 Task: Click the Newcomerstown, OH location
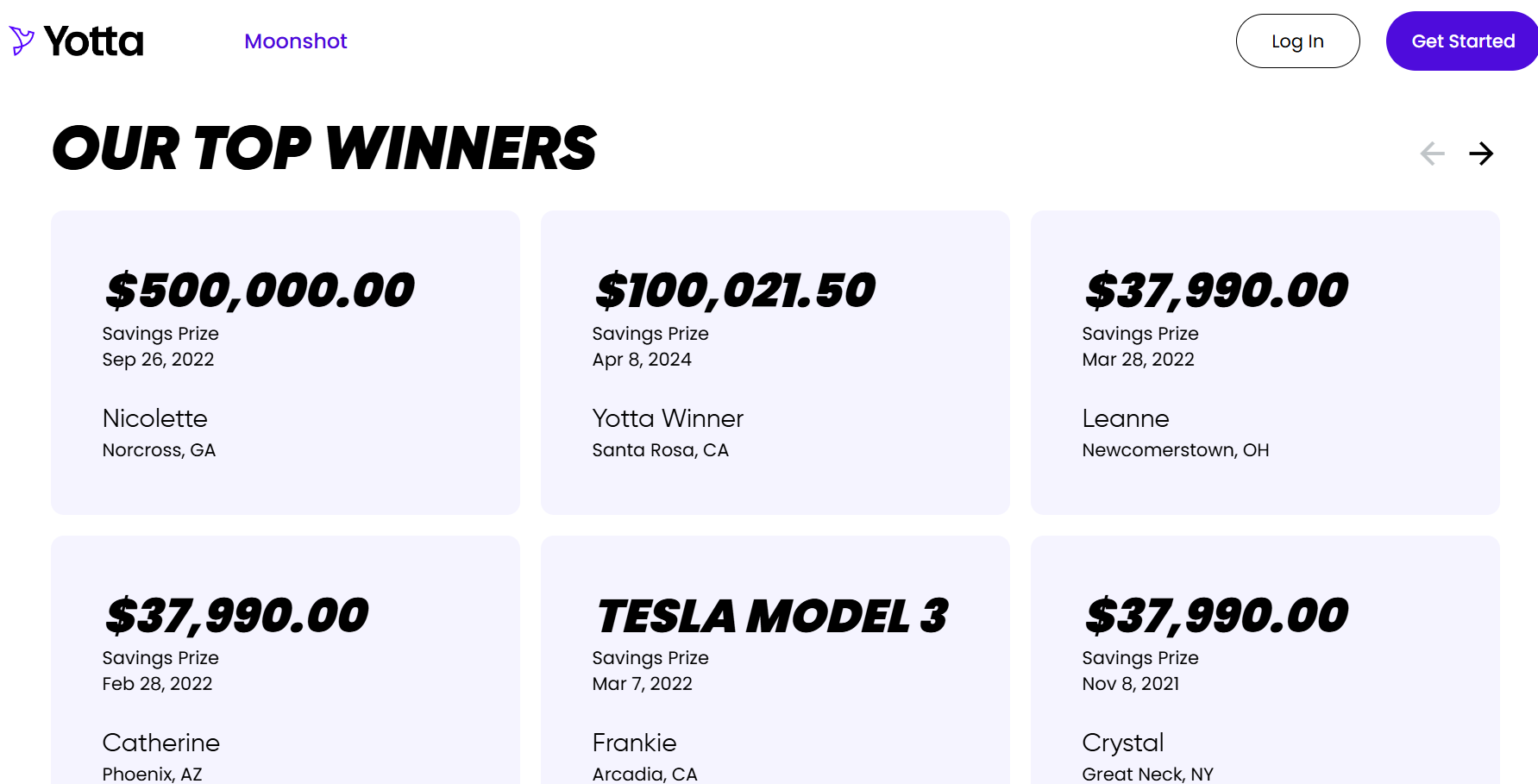[1175, 450]
